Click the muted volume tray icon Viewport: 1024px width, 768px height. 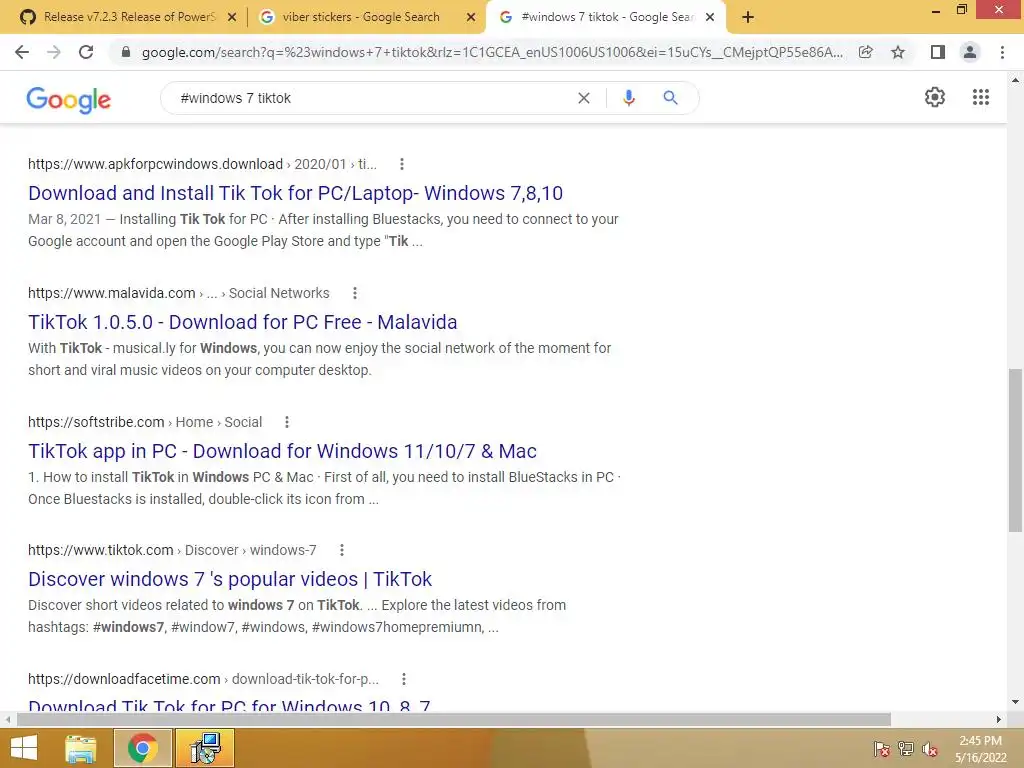pos(929,748)
